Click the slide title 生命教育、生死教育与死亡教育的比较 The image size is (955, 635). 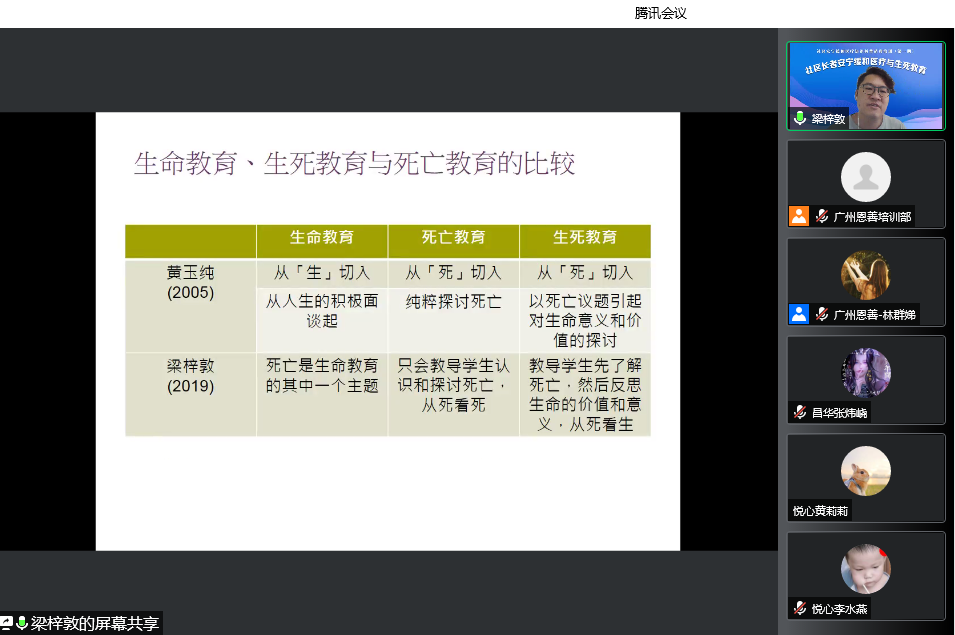pyautogui.click(x=354, y=164)
